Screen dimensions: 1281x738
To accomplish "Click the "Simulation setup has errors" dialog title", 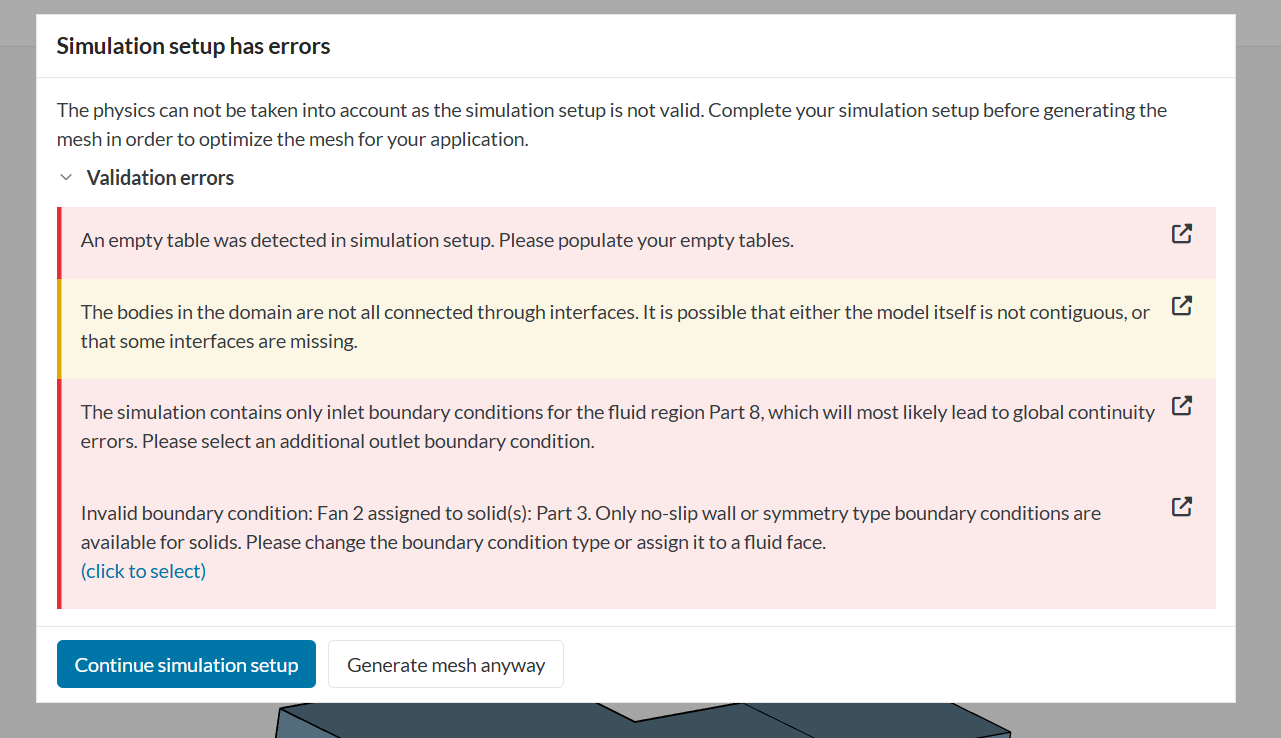I will (x=193, y=46).
